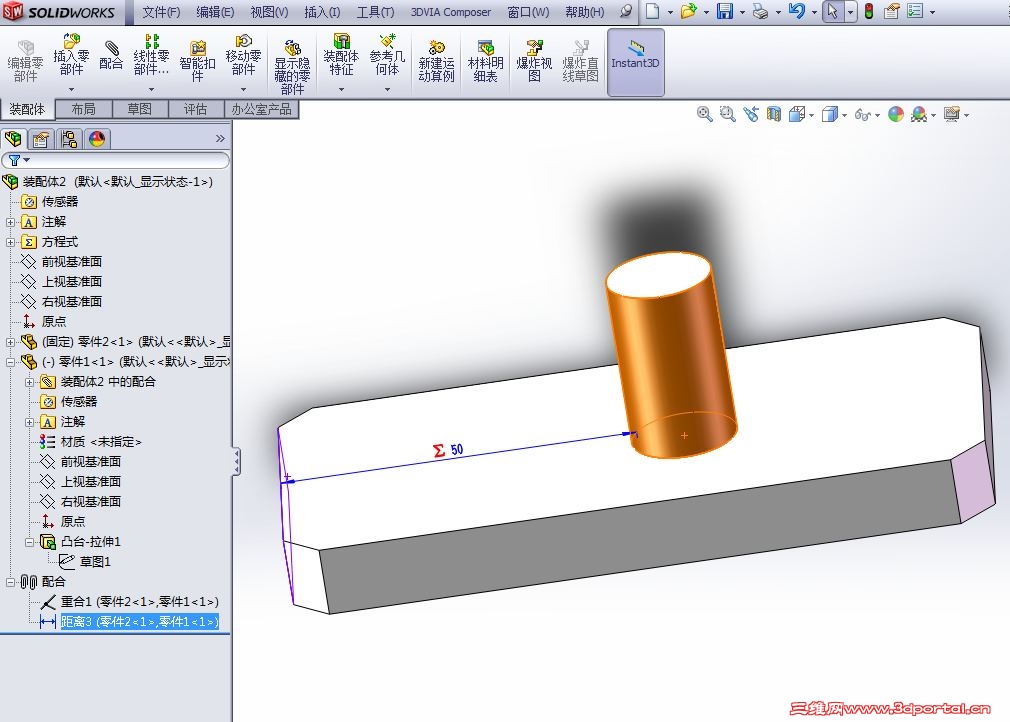
Task: Switch to the 草图 tab
Action: 140,109
